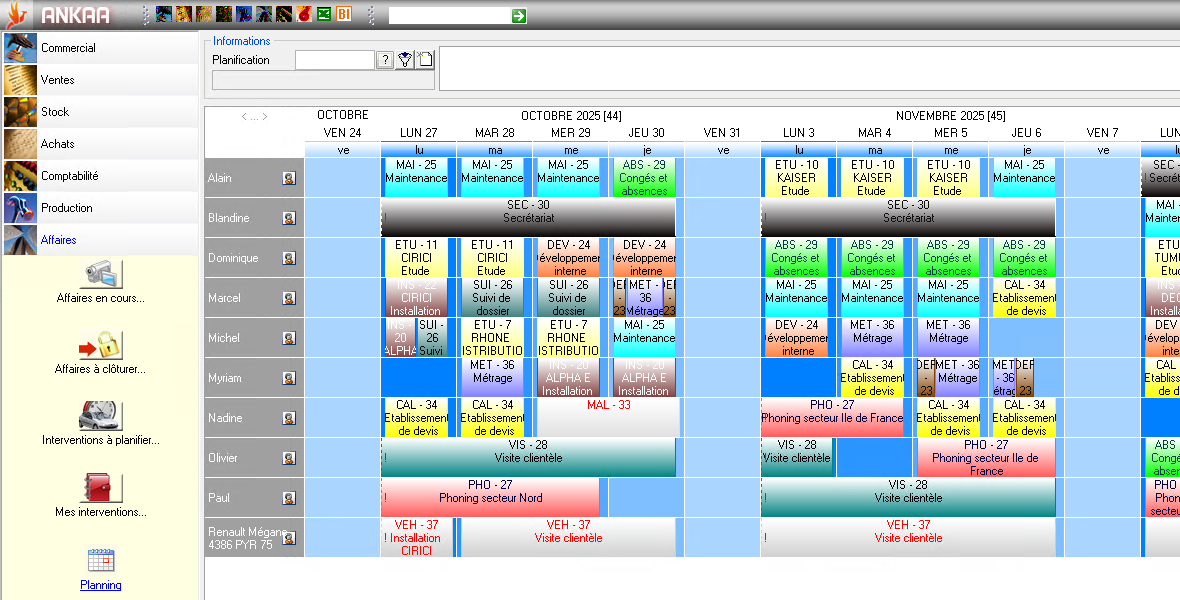Open the Achats module
This screenshot has width=1180, height=600.
tap(101, 144)
